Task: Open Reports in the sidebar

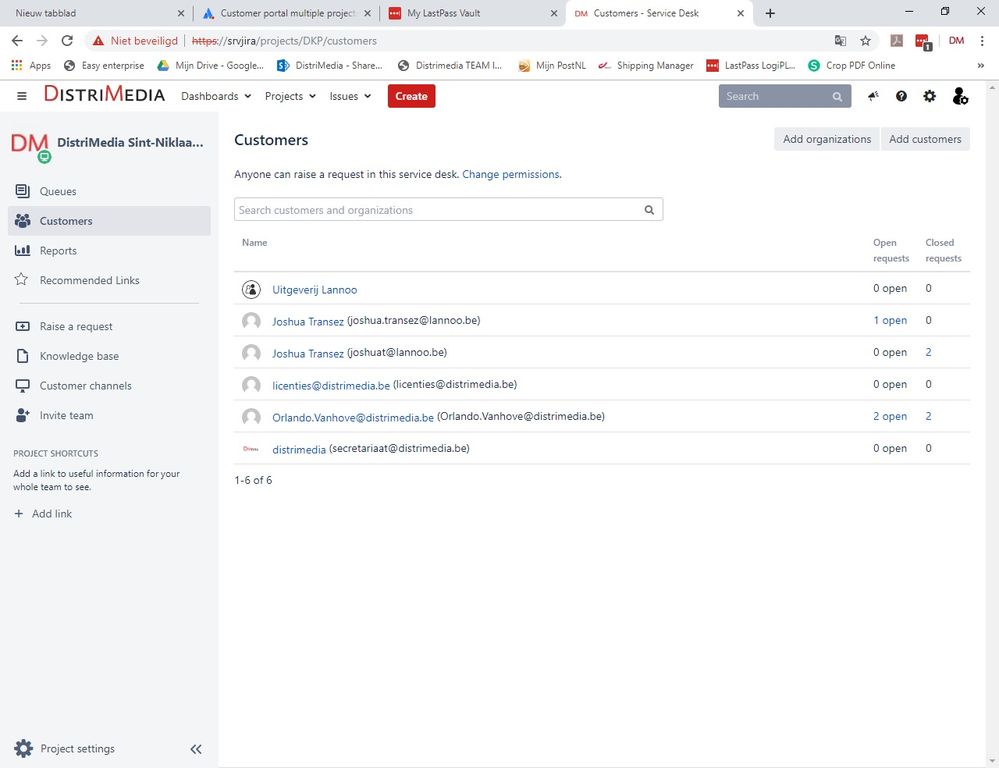Action: point(109,250)
